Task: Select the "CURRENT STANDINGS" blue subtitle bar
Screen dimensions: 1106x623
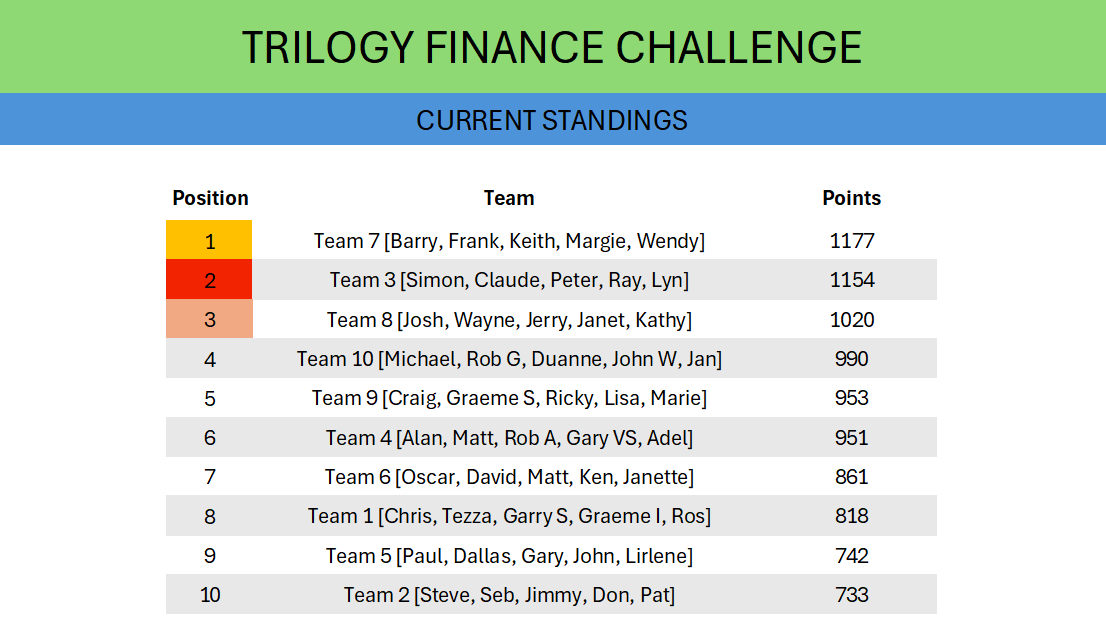Action: coord(552,120)
